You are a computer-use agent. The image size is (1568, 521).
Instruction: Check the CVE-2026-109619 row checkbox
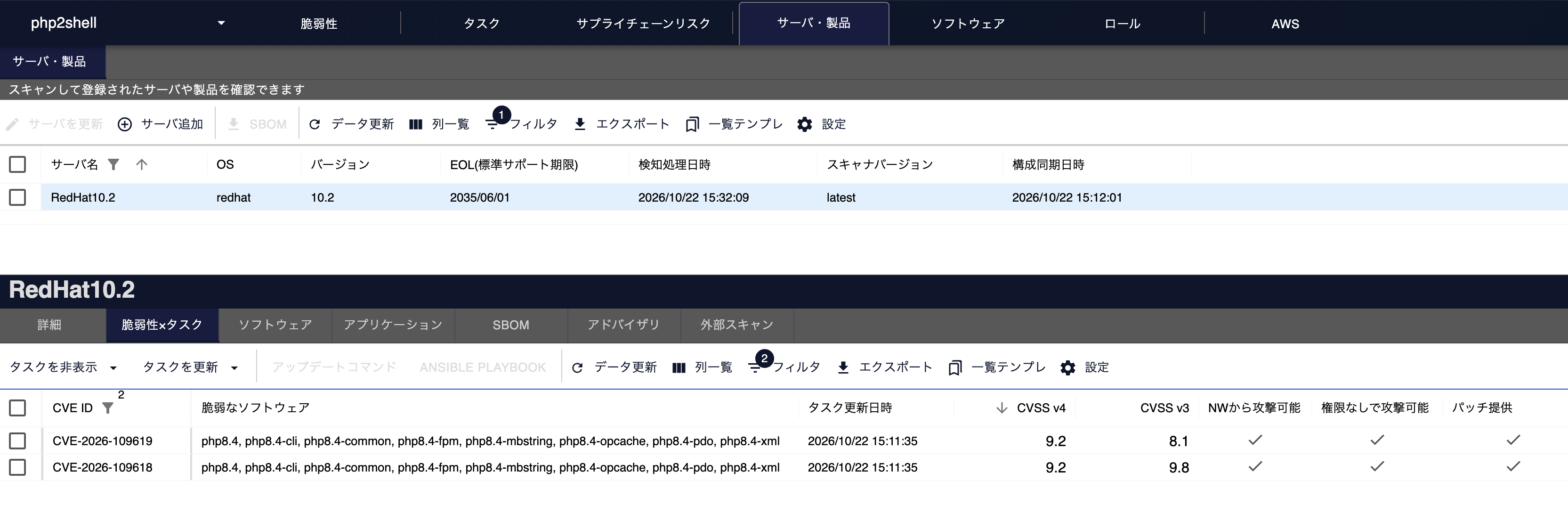coord(17,440)
